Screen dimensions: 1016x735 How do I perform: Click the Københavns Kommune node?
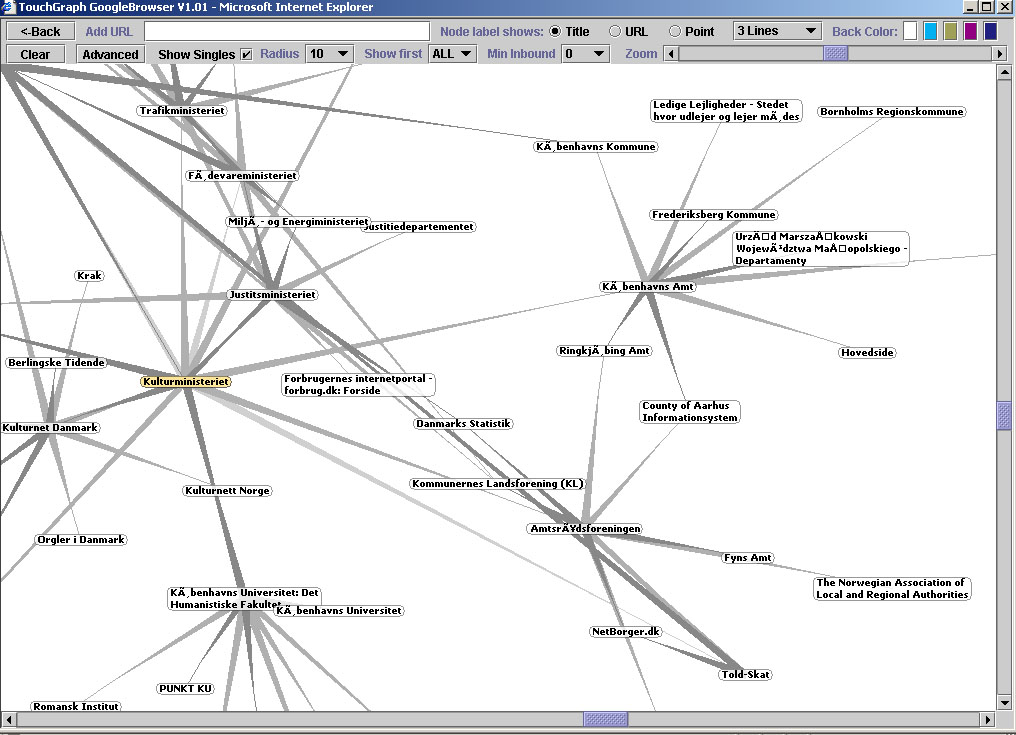point(595,147)
